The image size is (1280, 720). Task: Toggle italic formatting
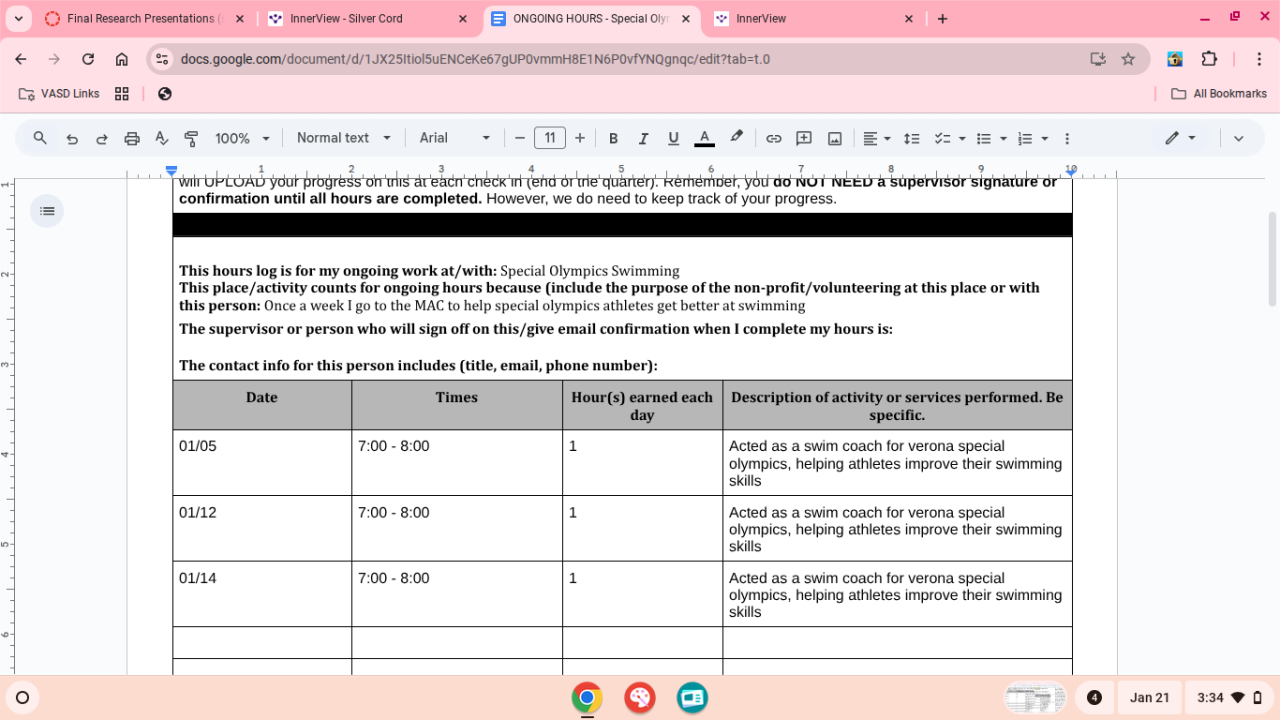[643, 138]
